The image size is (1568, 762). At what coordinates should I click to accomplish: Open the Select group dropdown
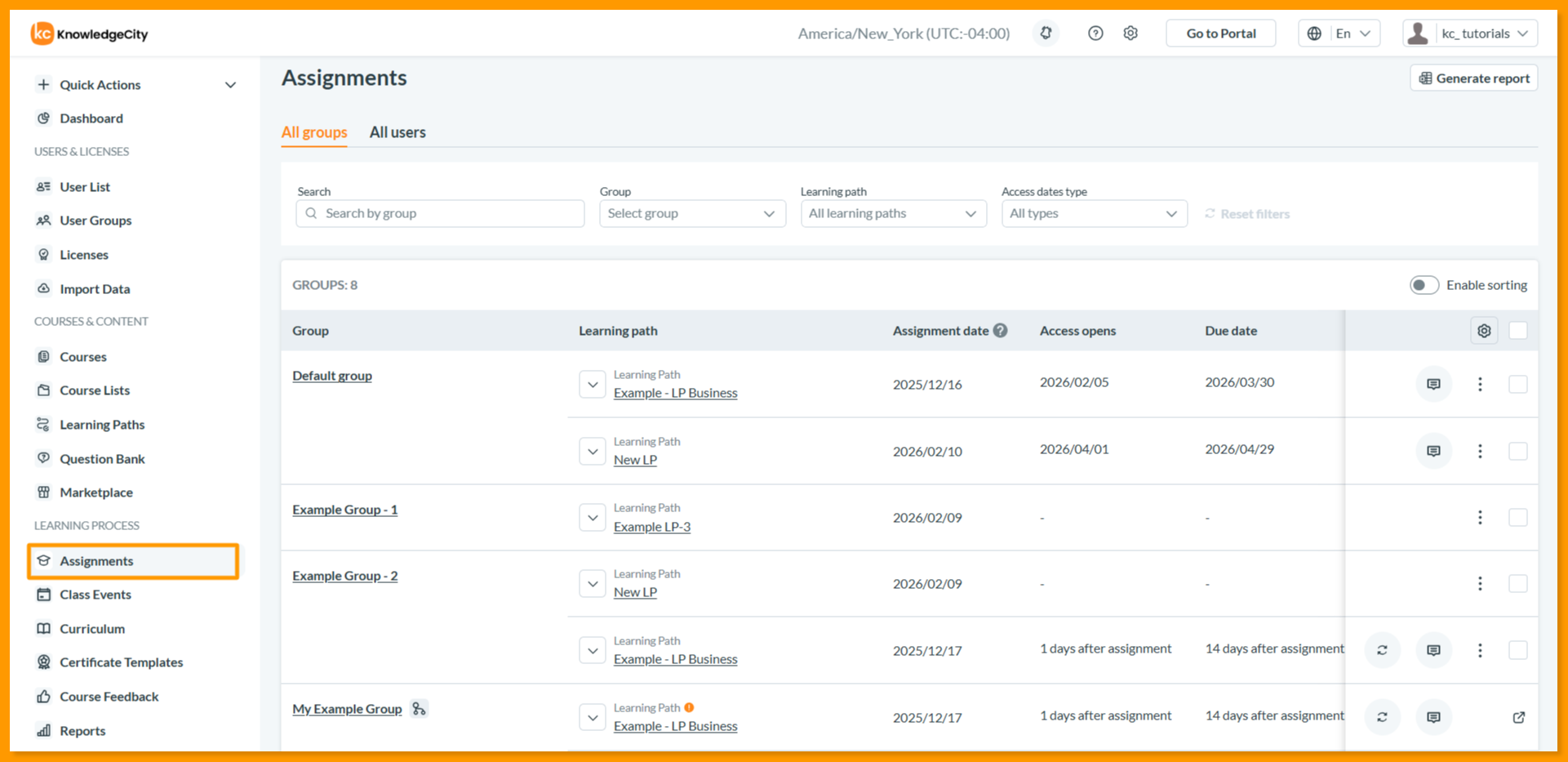(692, 213)
